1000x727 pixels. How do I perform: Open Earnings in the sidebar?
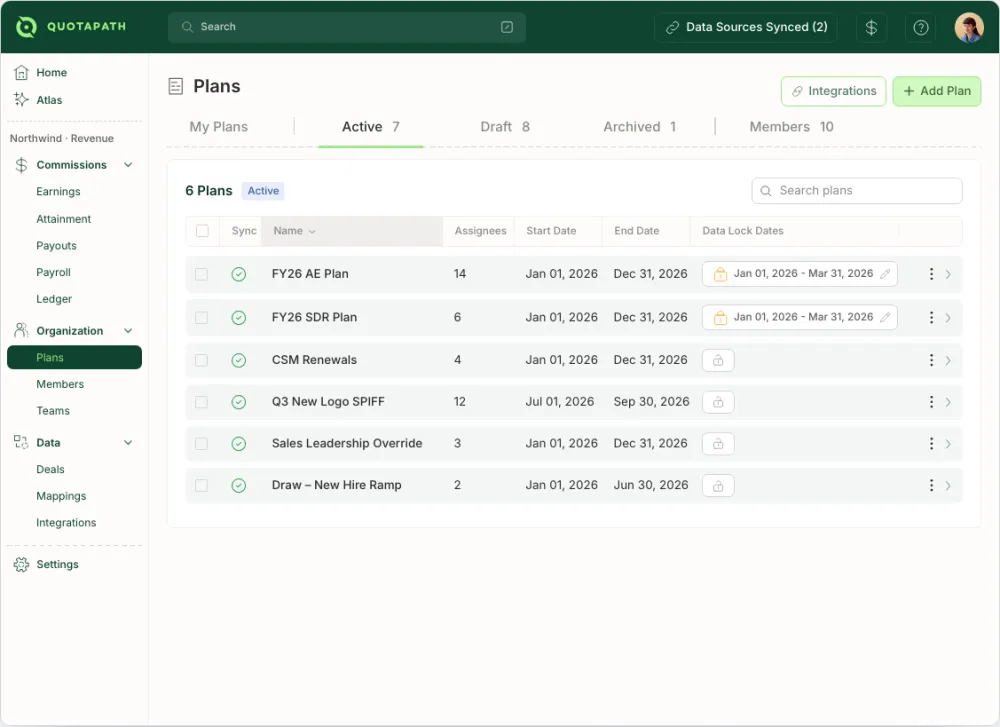pyautogui.click(x=58, y=191)
